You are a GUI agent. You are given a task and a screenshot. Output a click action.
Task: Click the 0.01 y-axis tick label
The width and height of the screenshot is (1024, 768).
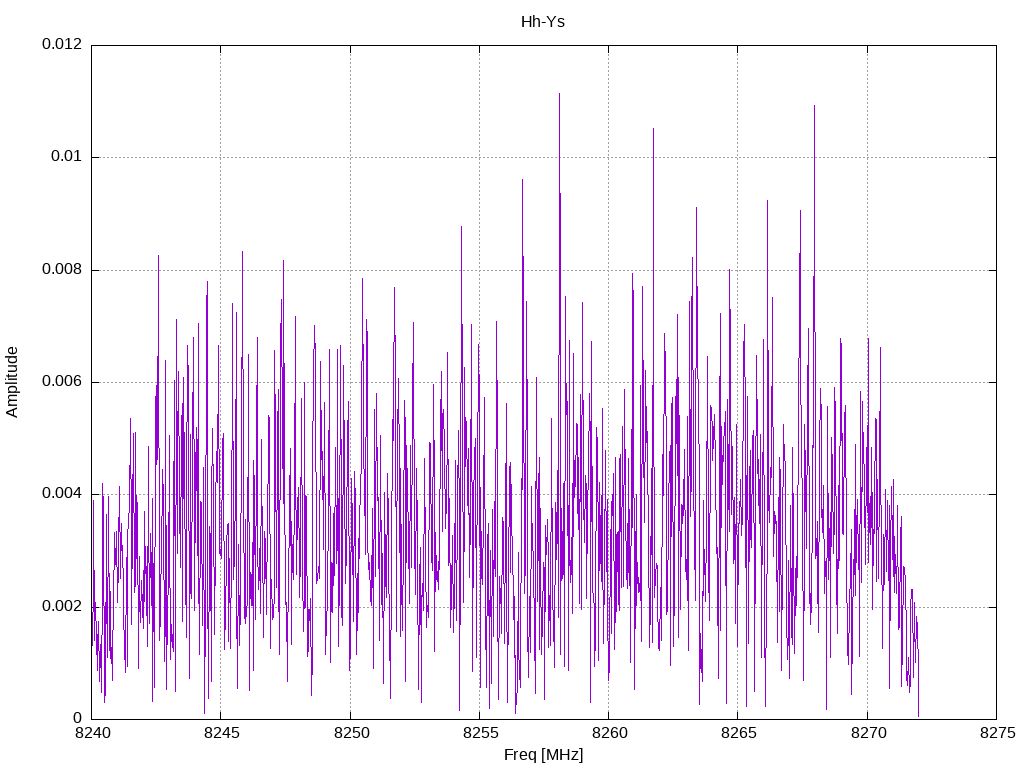point(67,156)
